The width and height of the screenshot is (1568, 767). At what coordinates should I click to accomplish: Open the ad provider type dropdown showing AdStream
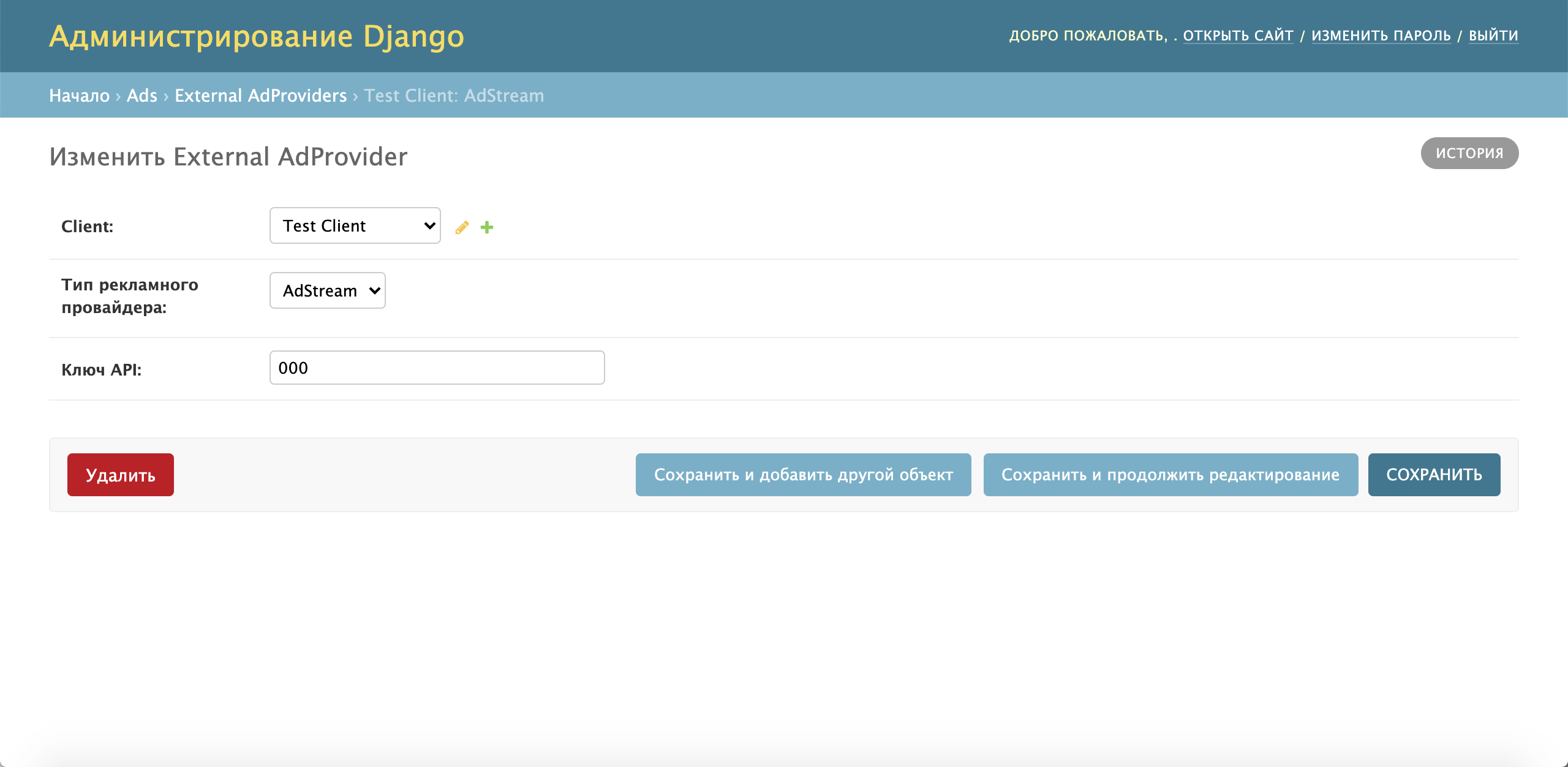(328, 290)
